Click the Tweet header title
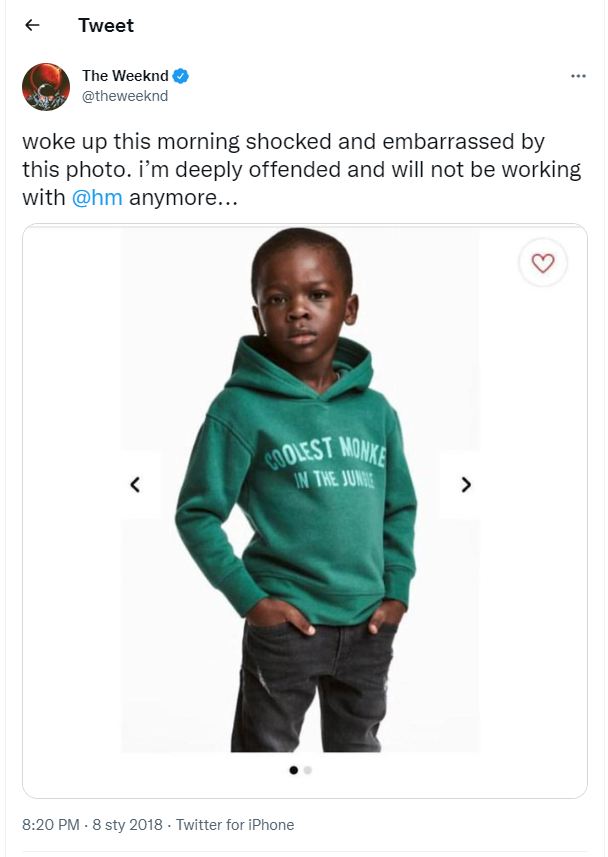The image size is (608, 857). (106, 25)
